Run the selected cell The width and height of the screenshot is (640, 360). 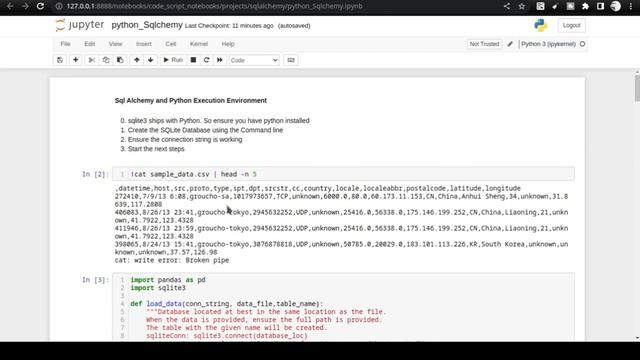[173, 60]
